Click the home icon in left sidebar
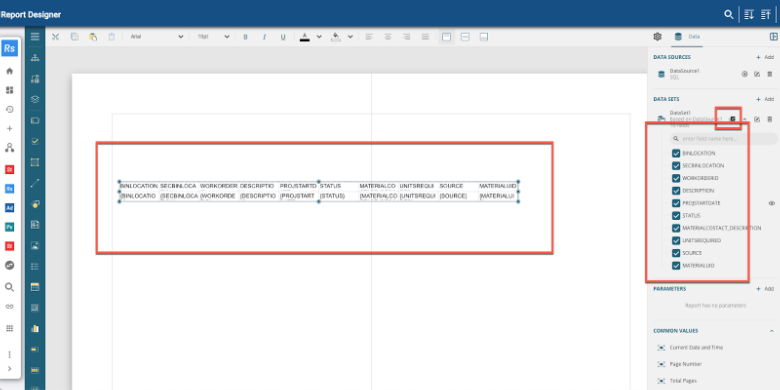Viewport: 780px width, 390px height. [x=9, y=71]
